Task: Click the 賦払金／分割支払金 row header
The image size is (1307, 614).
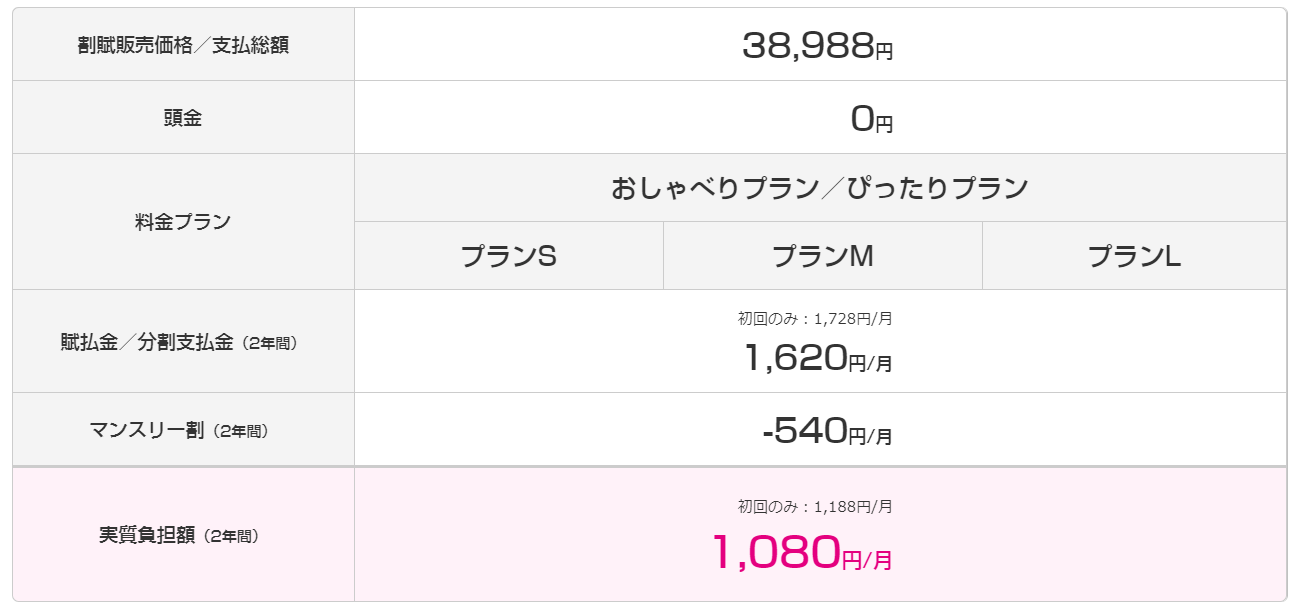Action: 183,342
